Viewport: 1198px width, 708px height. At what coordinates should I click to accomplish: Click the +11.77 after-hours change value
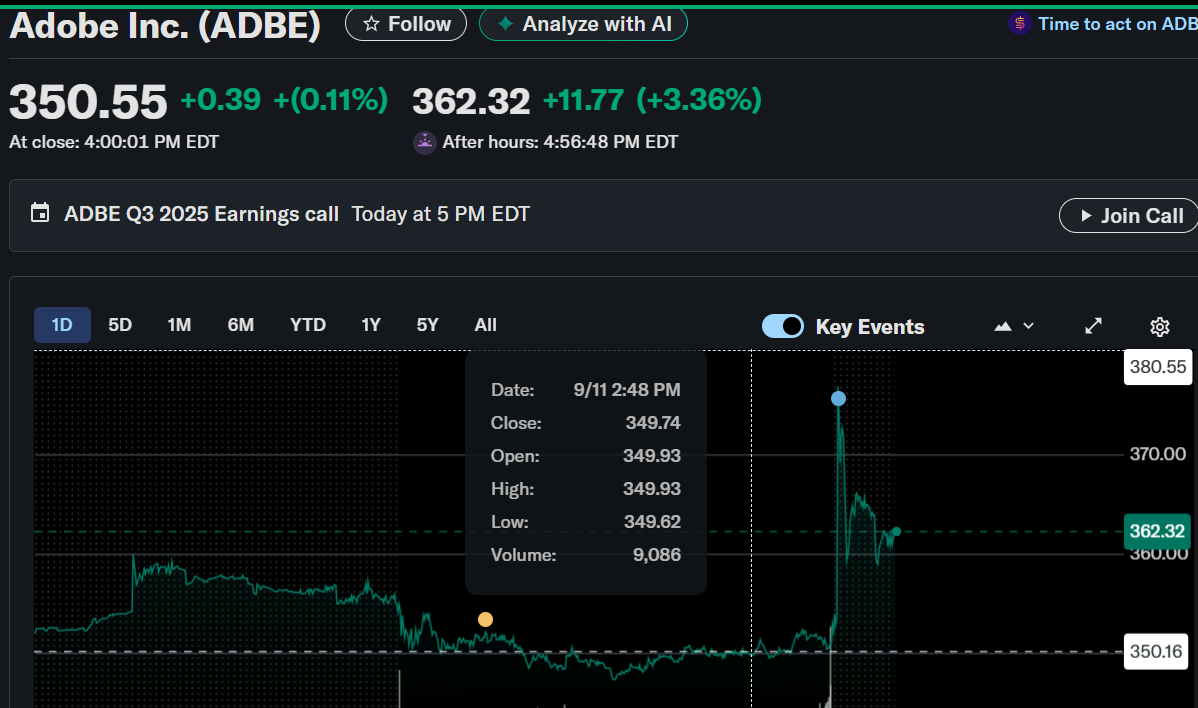tap(583, 100)
